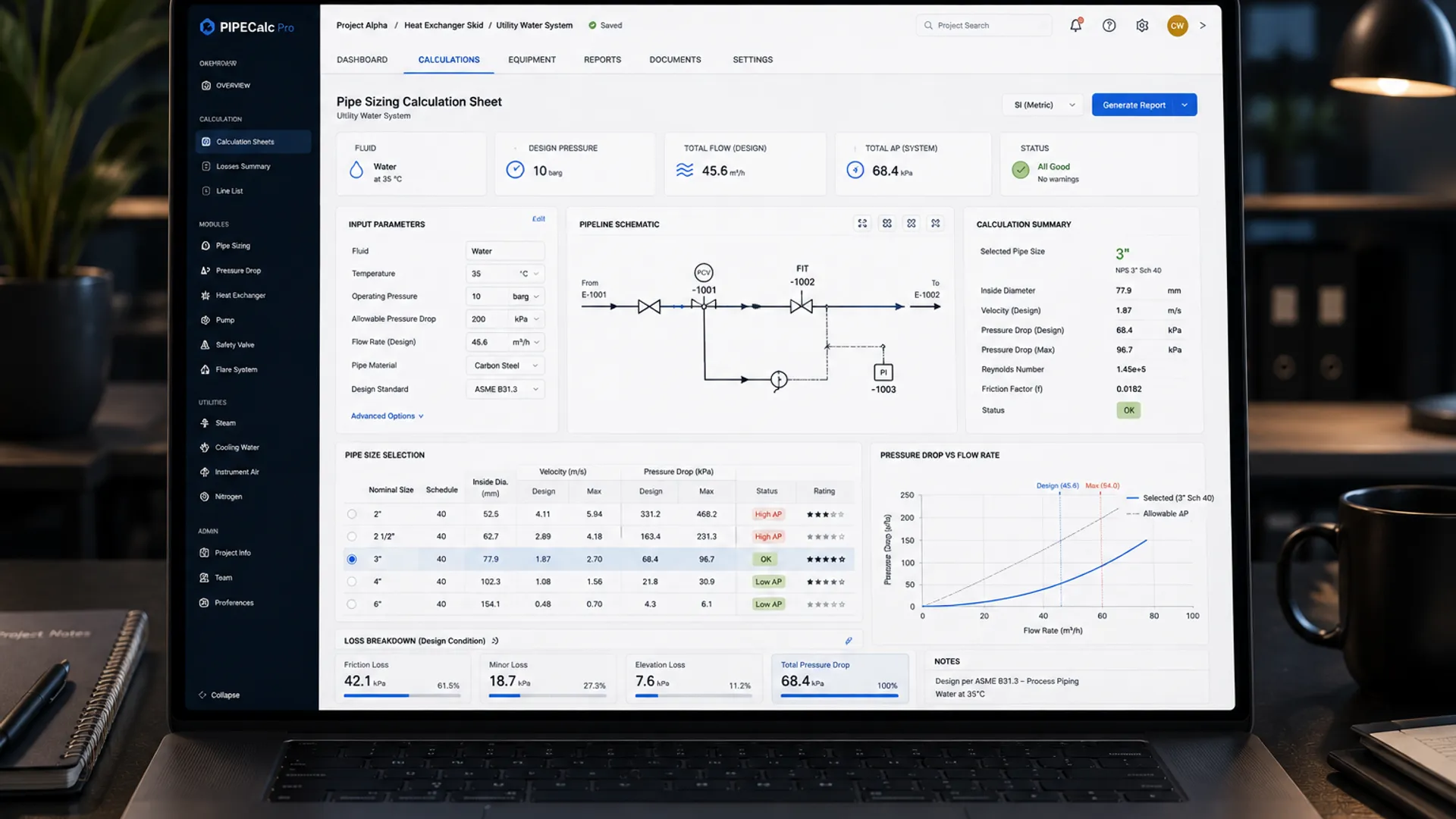Open the Operating Pressure barg unit dropdown

click(526, 297)
